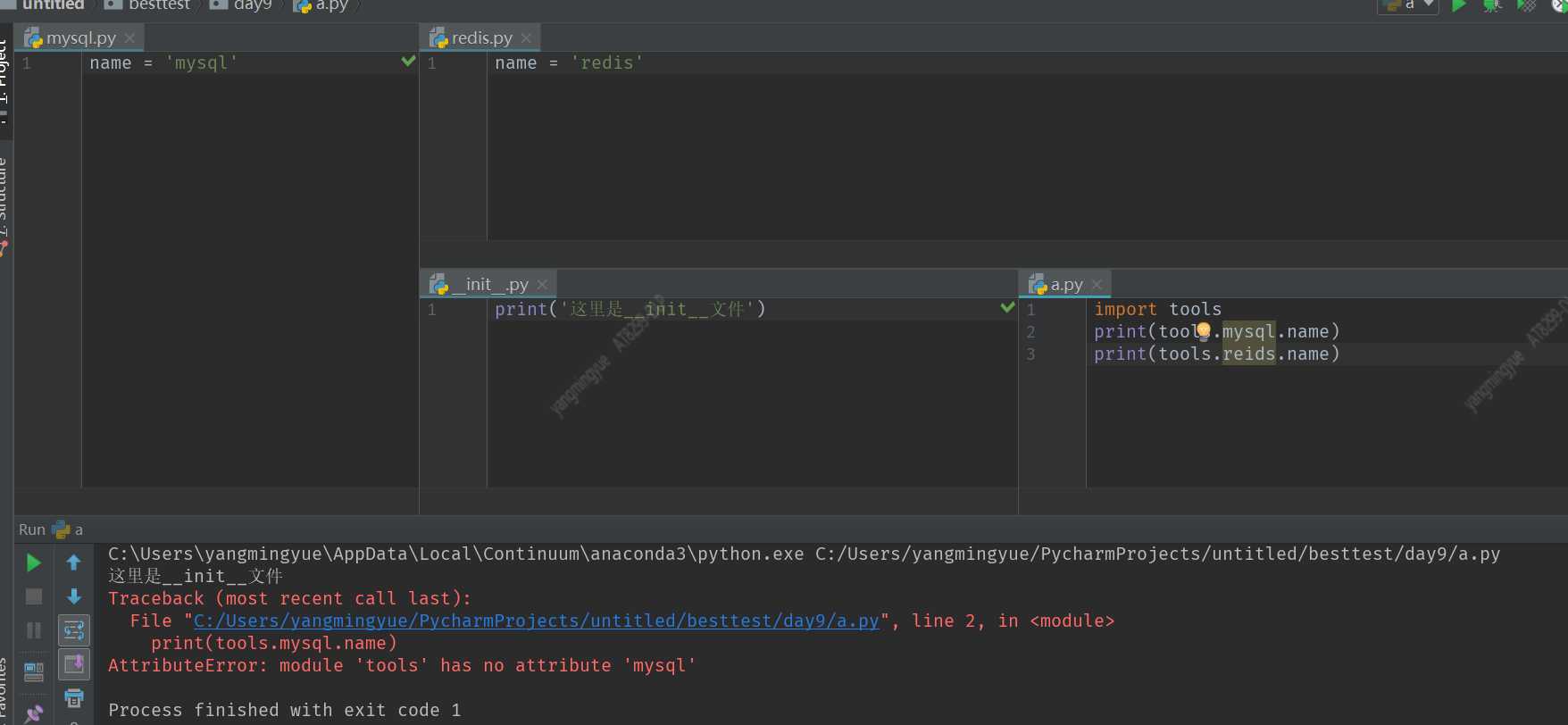
Task: Click line number 3 in a.py gutter
Action: (1030, 354)
